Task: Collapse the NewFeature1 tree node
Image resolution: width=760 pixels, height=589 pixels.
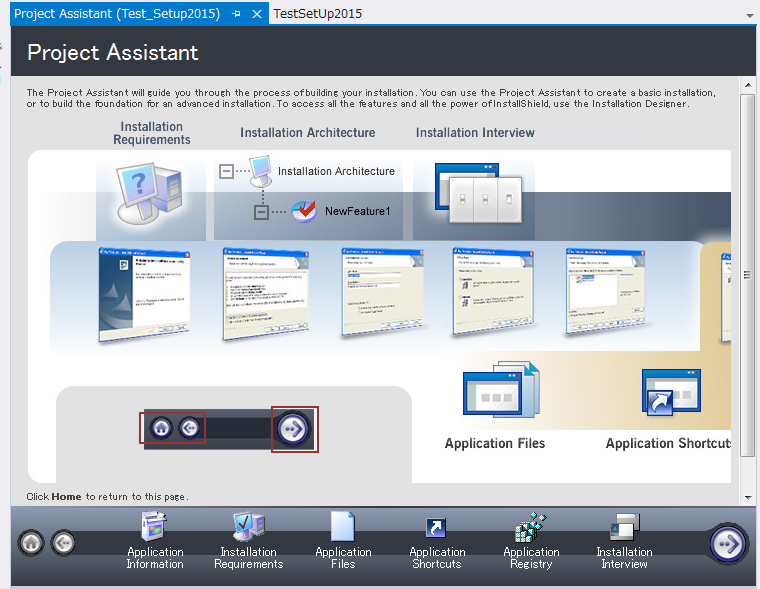Action: point(262,212)
